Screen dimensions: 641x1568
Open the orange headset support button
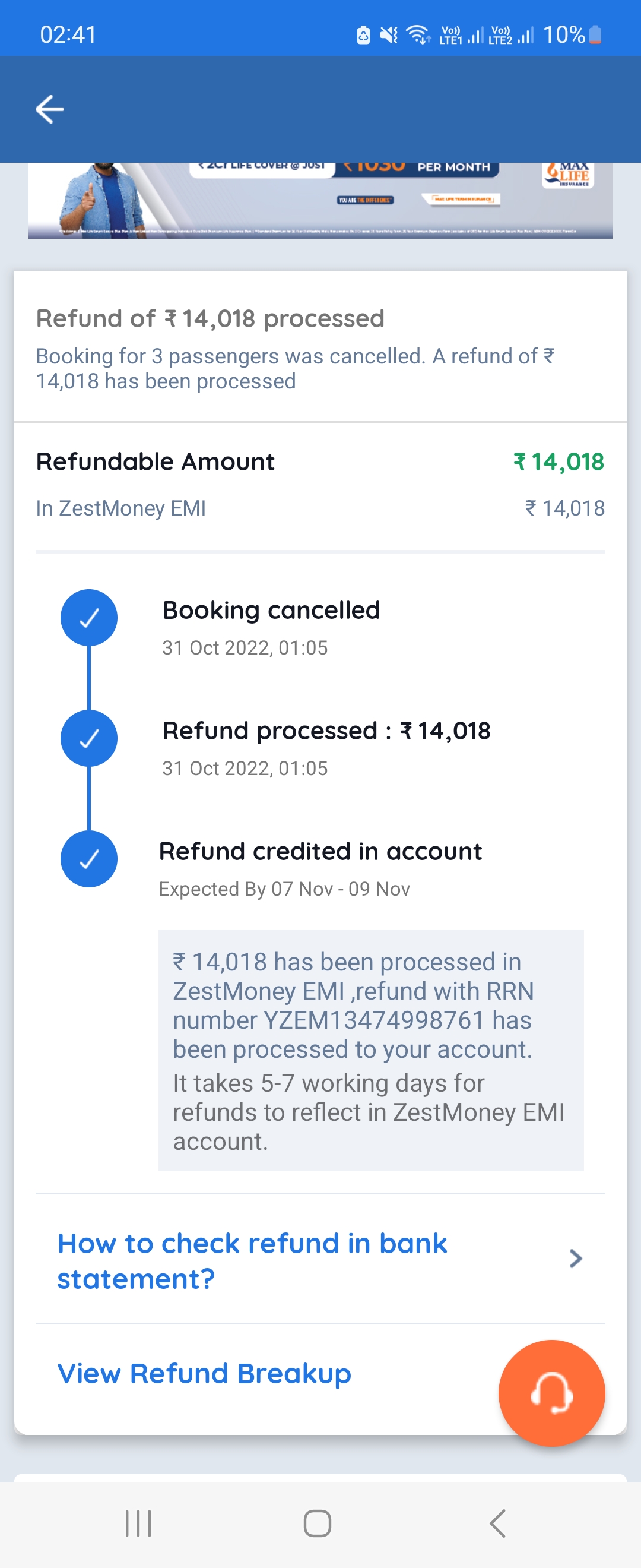click(x=551, y=1393)
